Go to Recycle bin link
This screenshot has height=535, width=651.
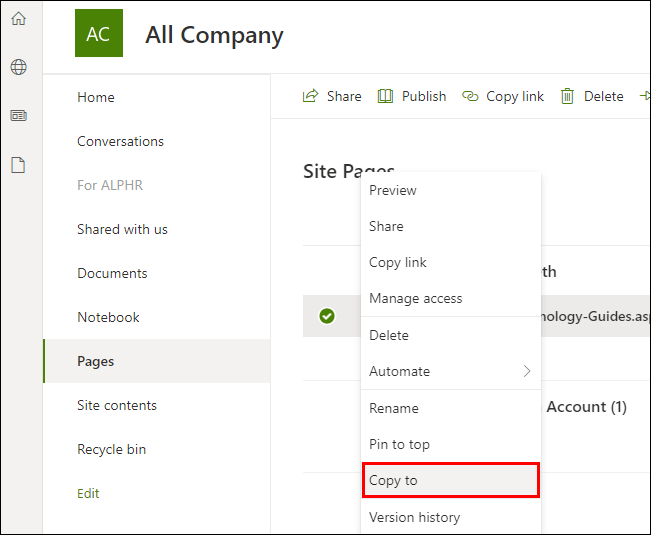(111, 449)
